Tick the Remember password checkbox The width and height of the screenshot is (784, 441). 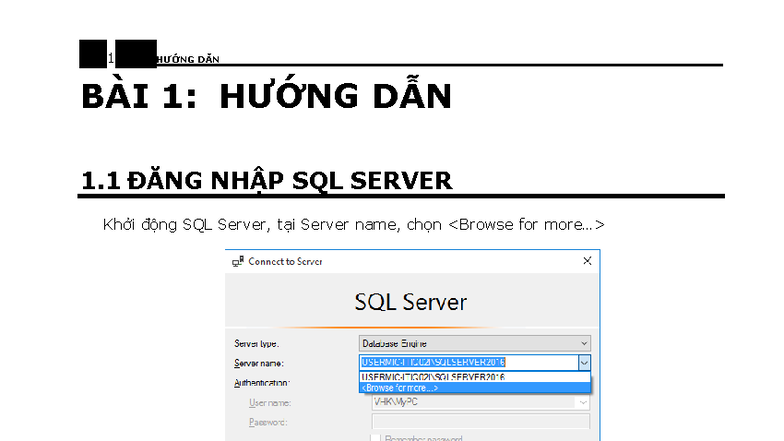[375, 438]
